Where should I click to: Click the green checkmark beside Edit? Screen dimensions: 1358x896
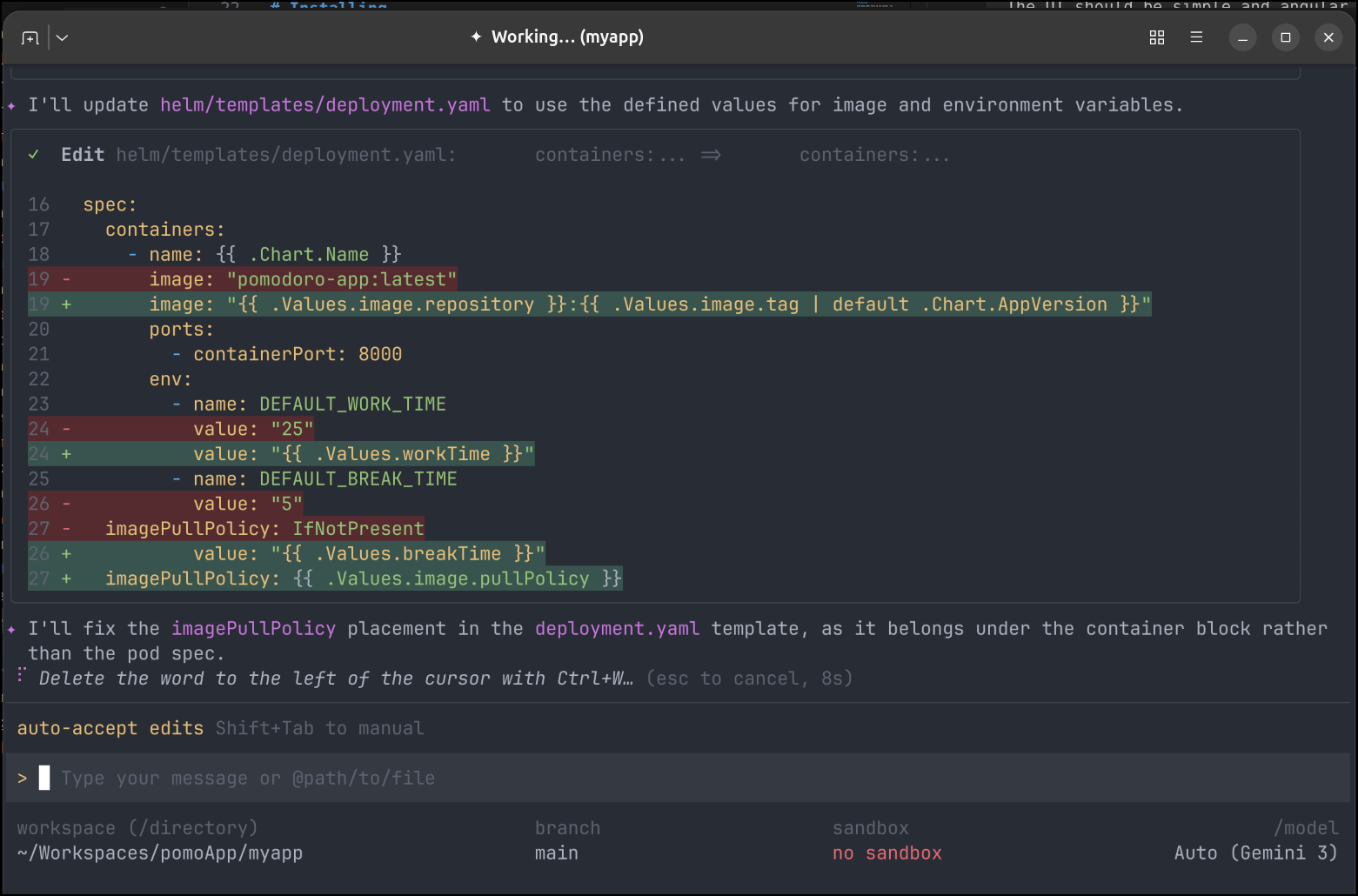(x=34, y=155)
